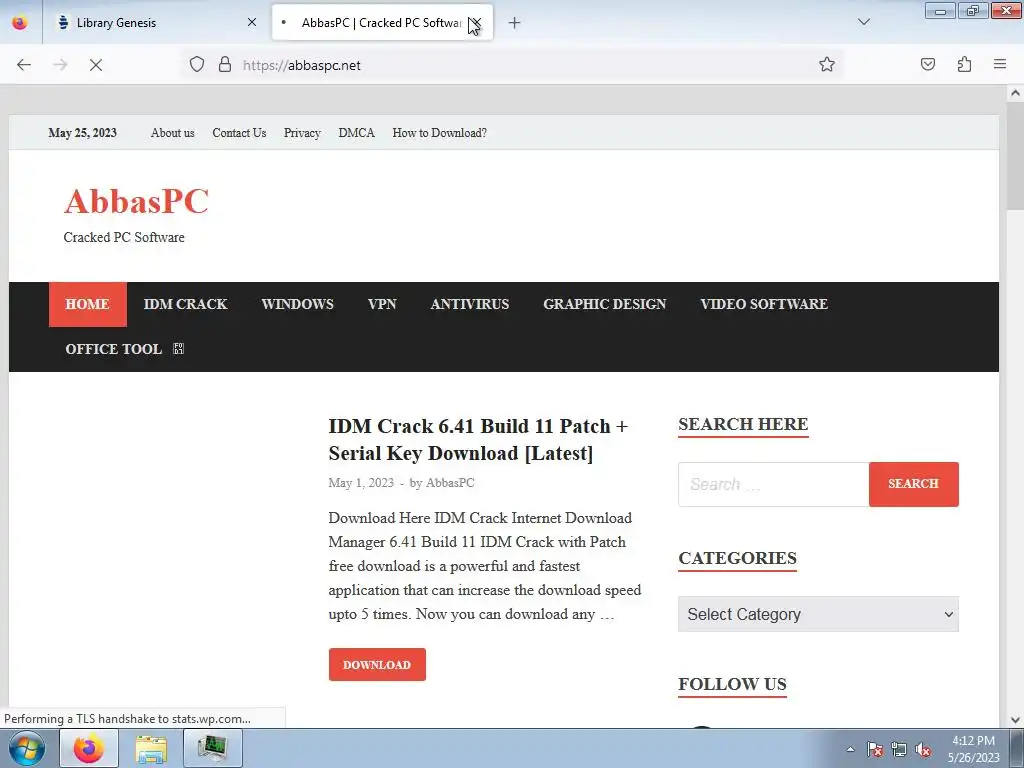Click the scrollbar up arrow
This screenshot has height=768, width=1024.
pos(1015,93)
